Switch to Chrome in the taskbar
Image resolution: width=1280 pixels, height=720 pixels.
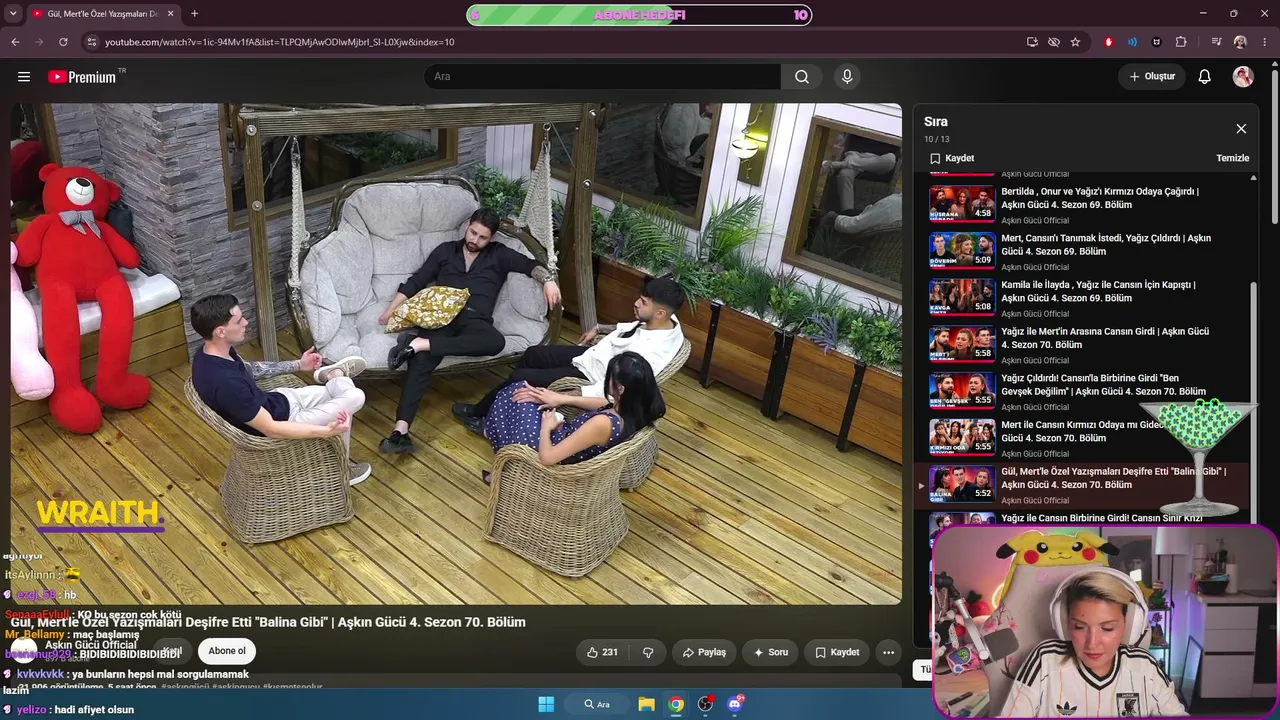676,704
